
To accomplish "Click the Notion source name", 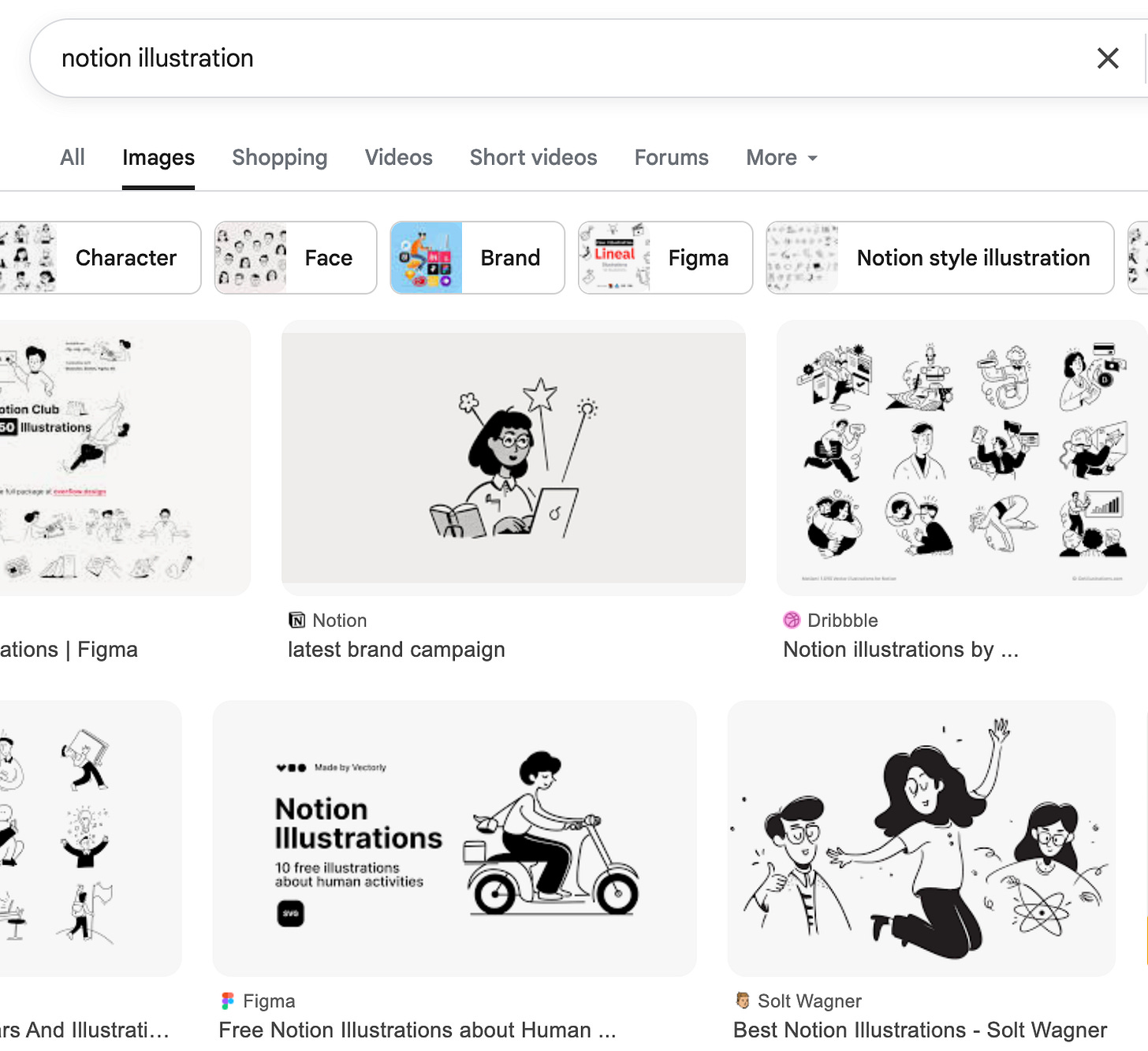I will (340, 621).
